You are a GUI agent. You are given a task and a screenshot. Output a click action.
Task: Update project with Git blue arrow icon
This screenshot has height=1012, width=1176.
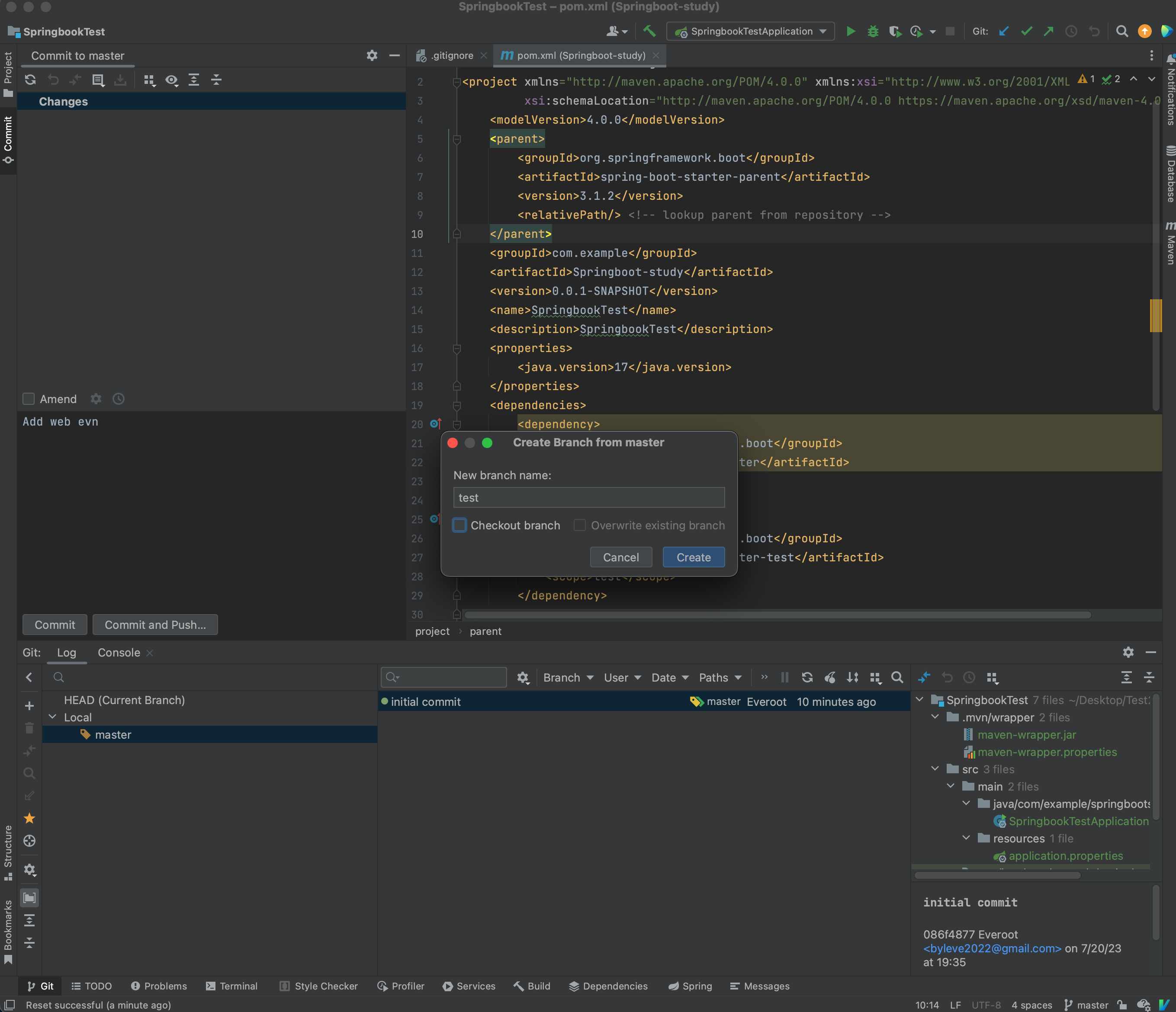click(x=1003, y=31)
